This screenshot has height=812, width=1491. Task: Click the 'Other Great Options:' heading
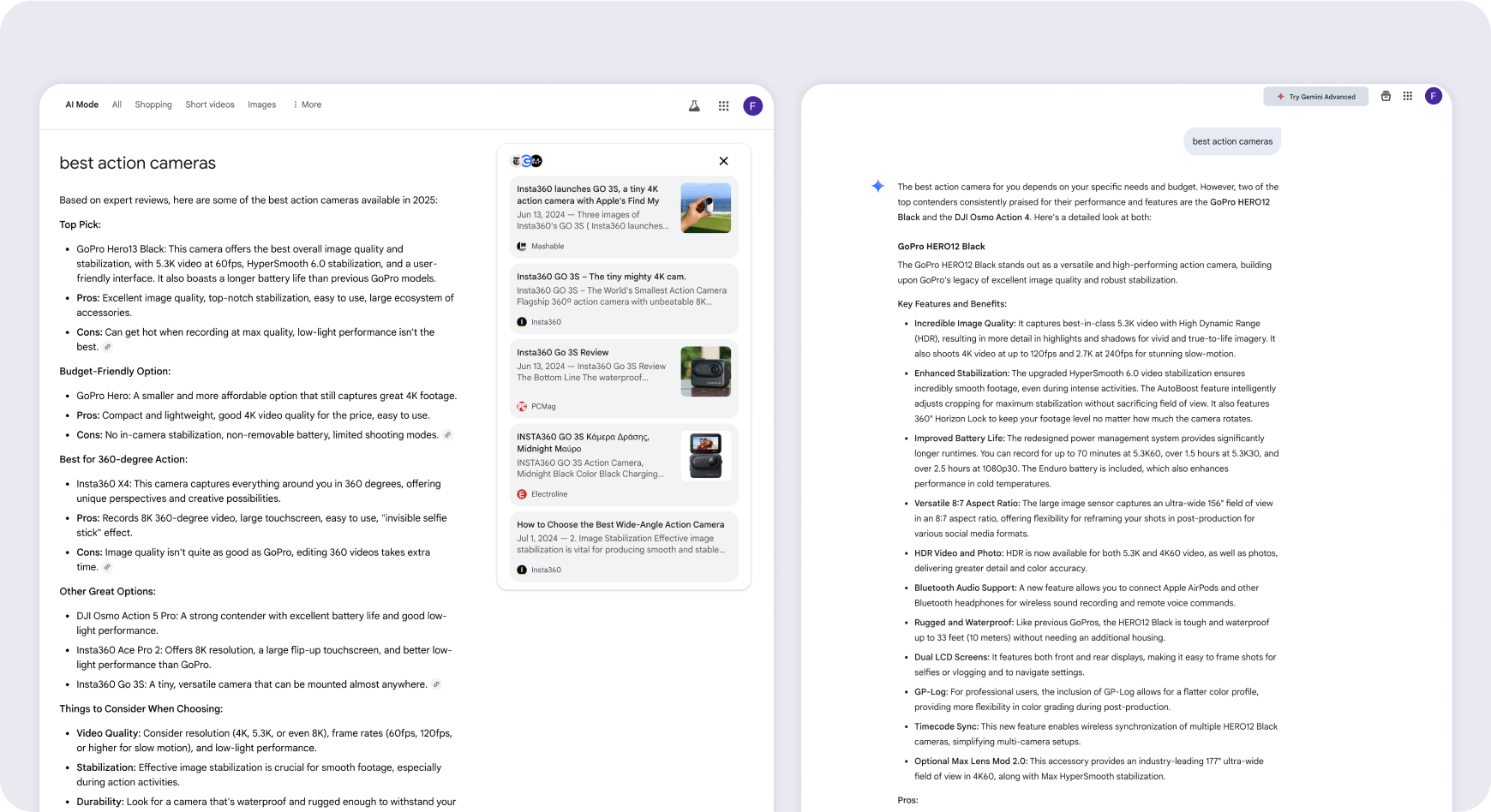[x=107, y=591]
